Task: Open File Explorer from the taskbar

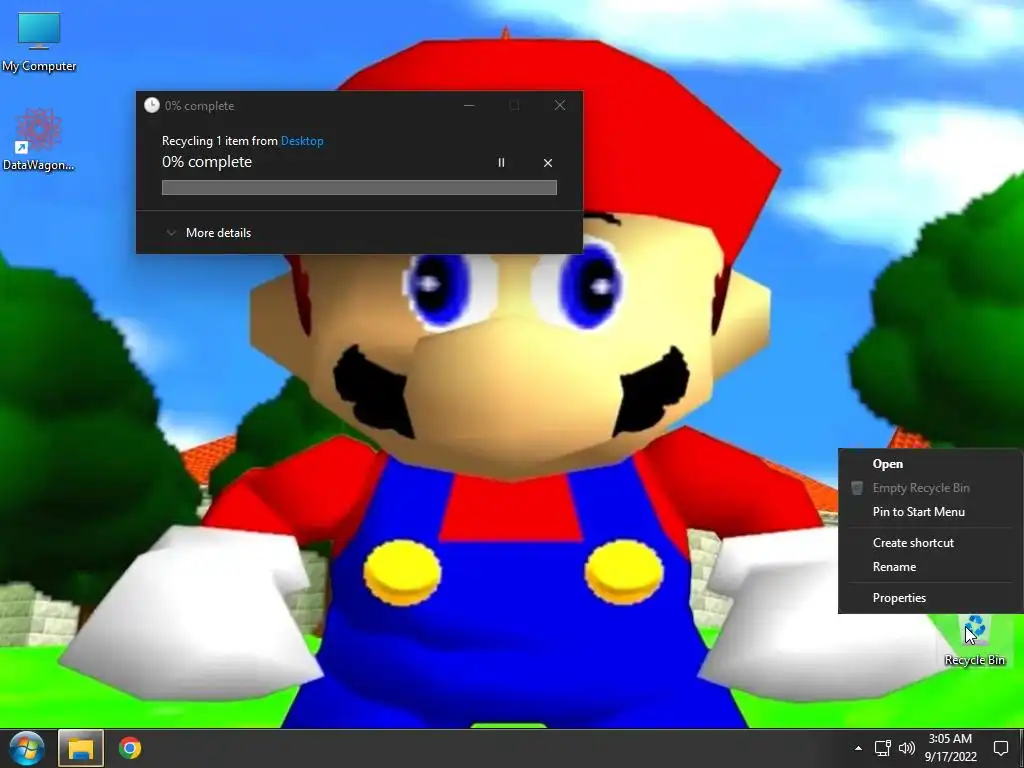Action: (x=81, y=748)
